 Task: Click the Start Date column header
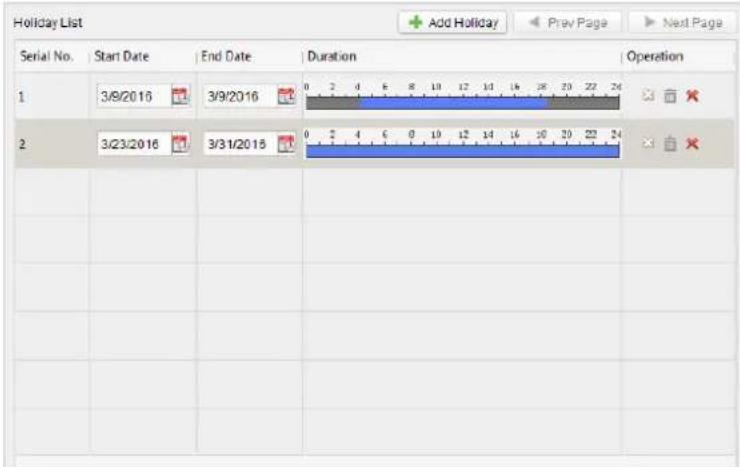coord(121,56)
